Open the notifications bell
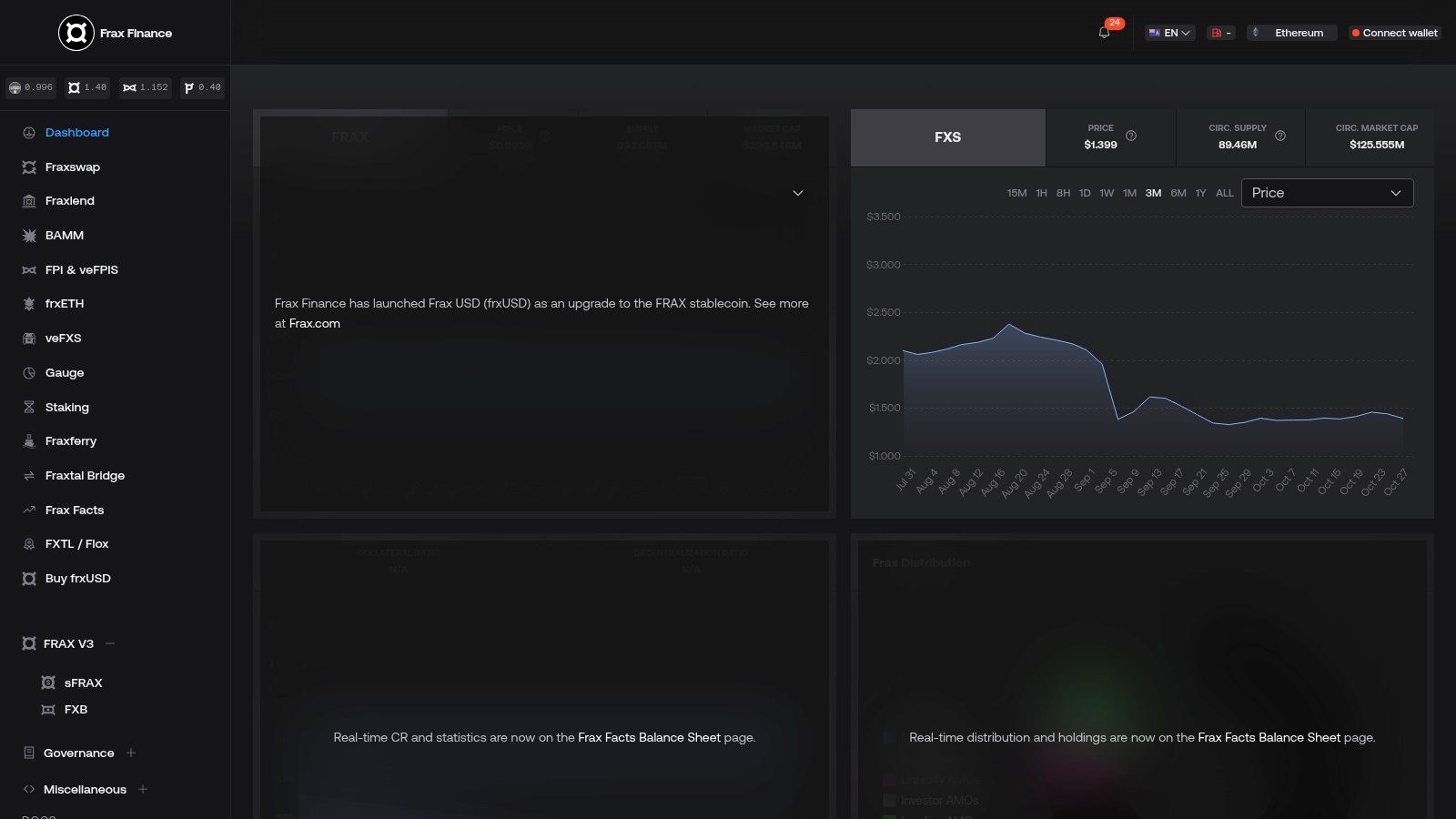 [x=1104, y=33]
